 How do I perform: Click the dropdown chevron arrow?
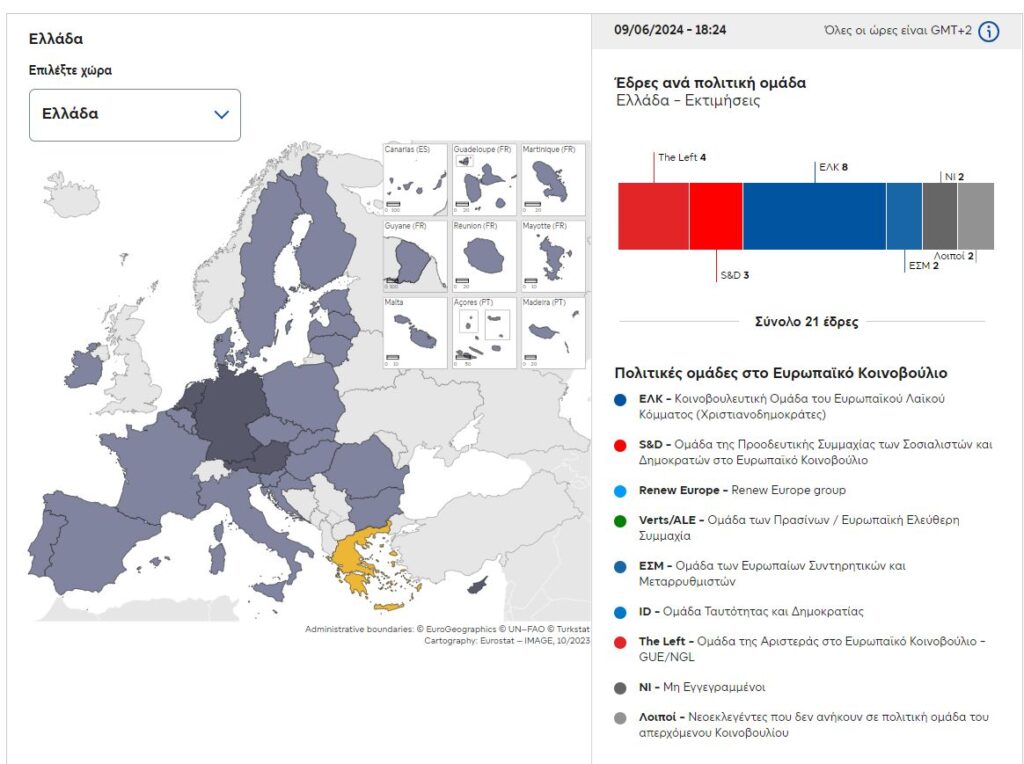(222, 115)
